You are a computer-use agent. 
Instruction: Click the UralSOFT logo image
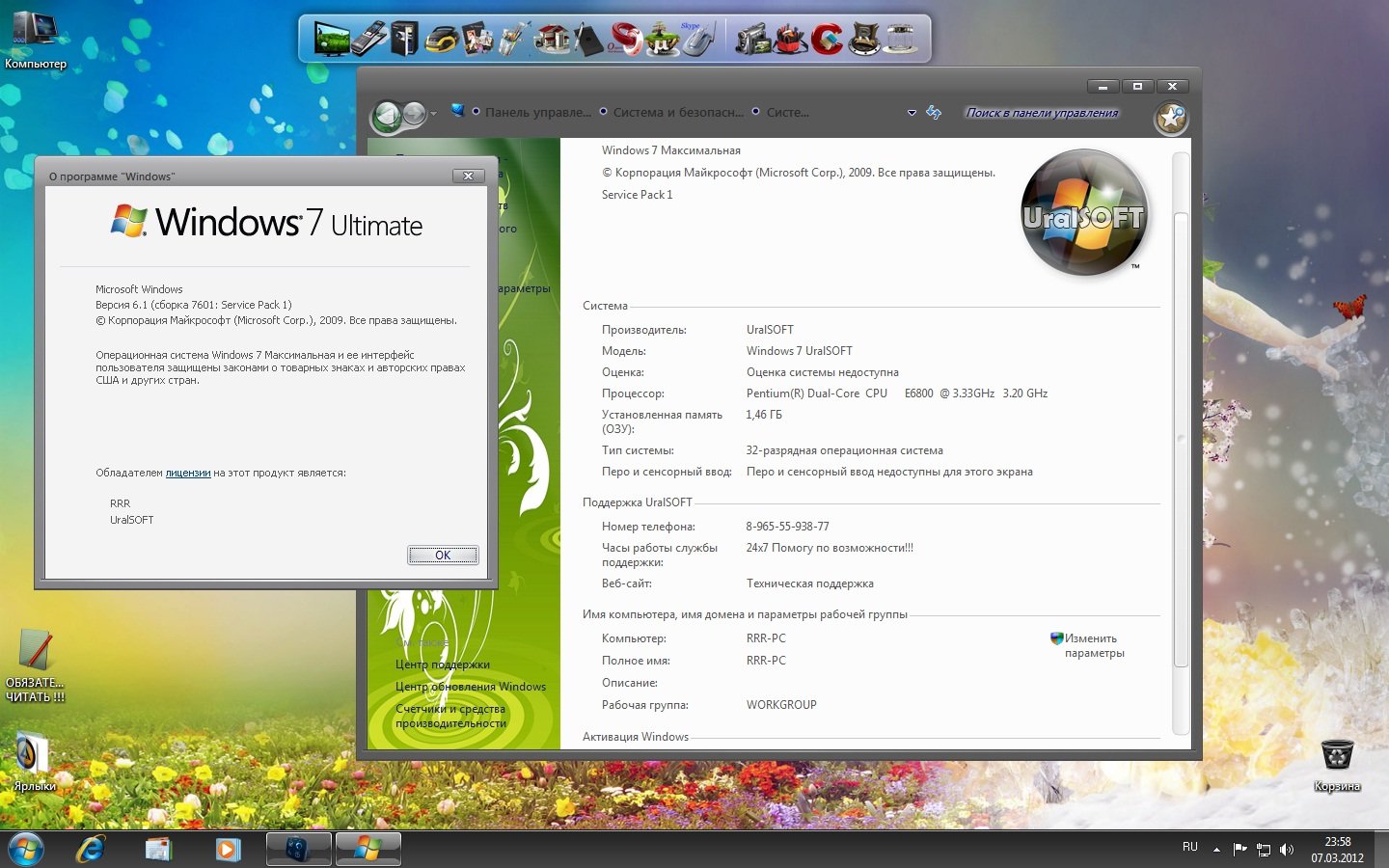point(1084,212)
